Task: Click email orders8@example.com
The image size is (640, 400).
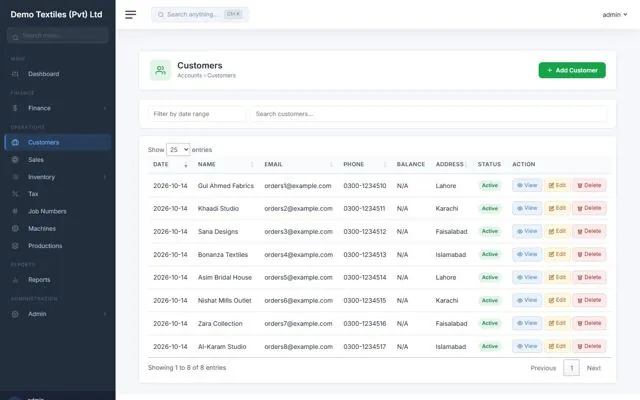Action: 298,347
